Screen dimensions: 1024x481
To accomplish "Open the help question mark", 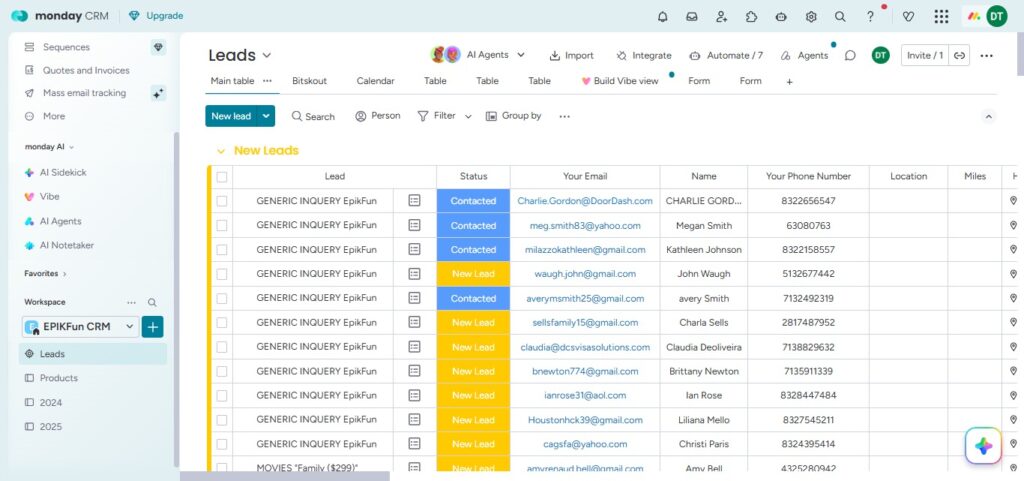I will (x=870, y=17).
